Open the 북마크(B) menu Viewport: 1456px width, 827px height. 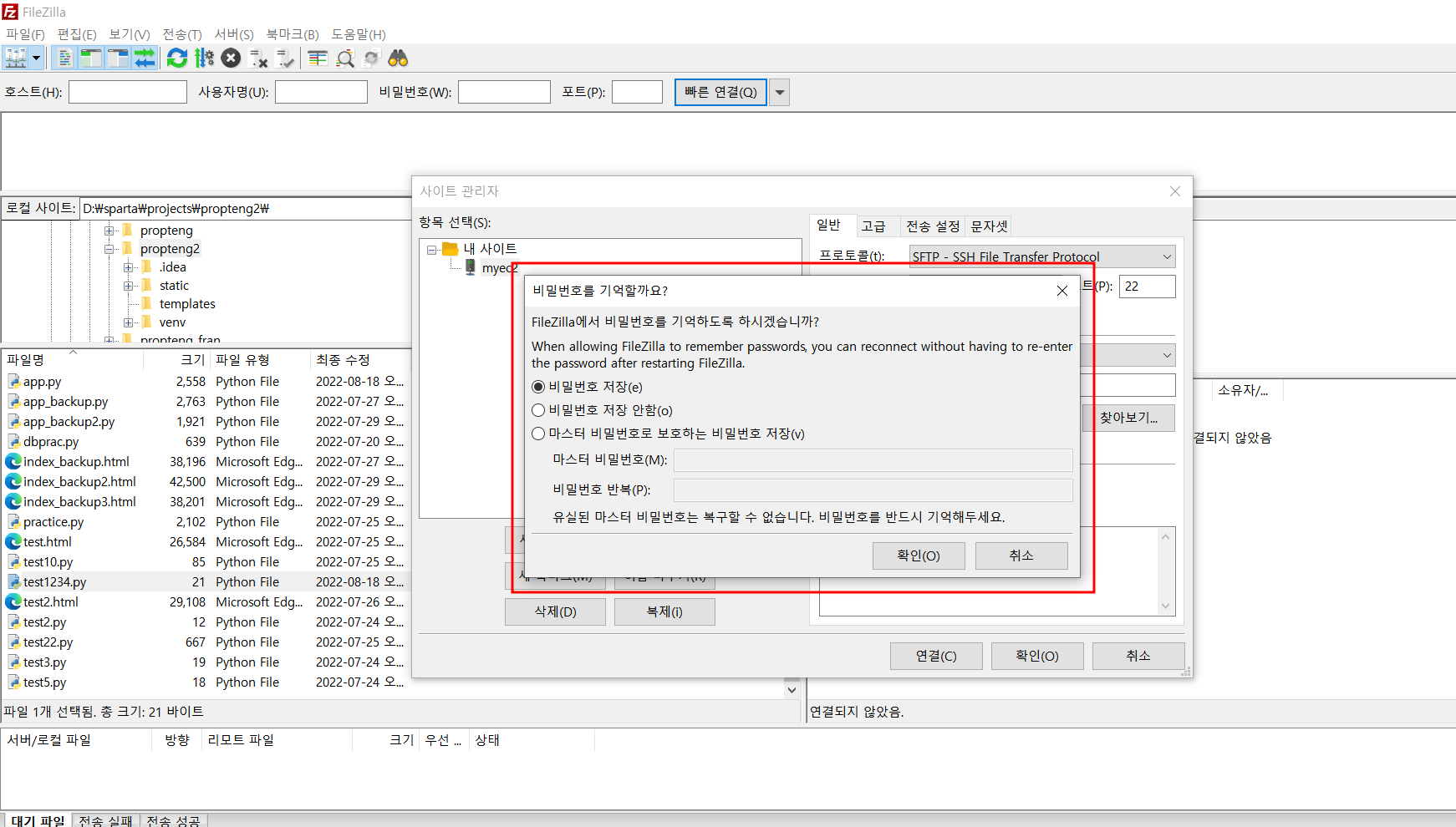293,34
